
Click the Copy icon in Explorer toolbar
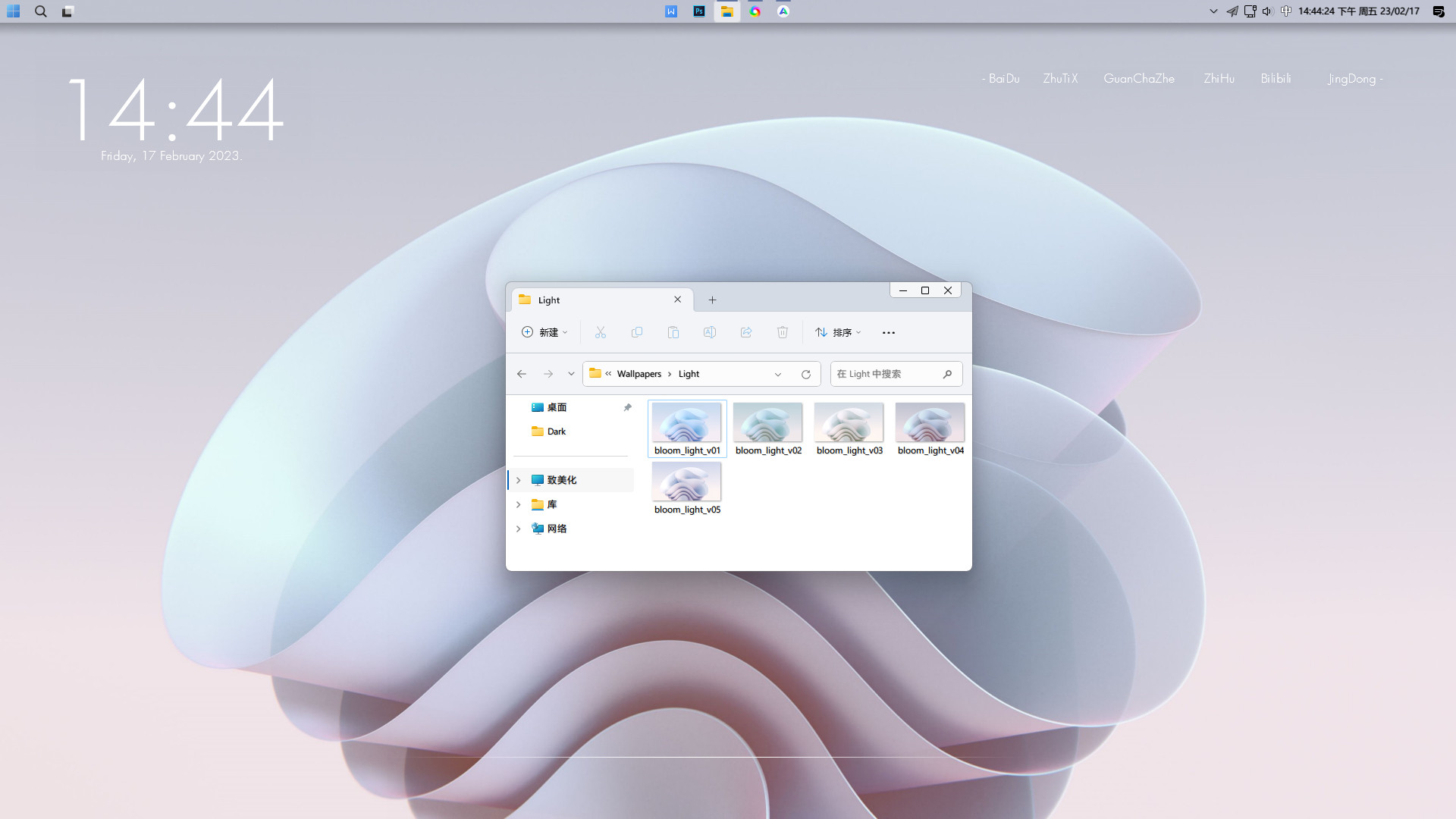(637, 332)
